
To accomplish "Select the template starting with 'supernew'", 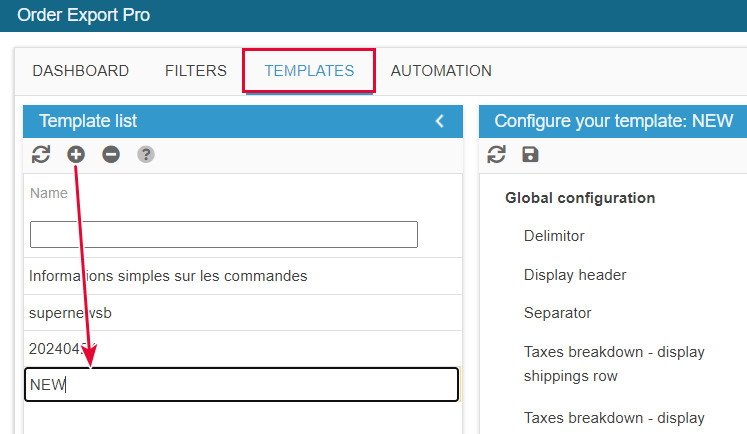I will (x=71, y=313).
